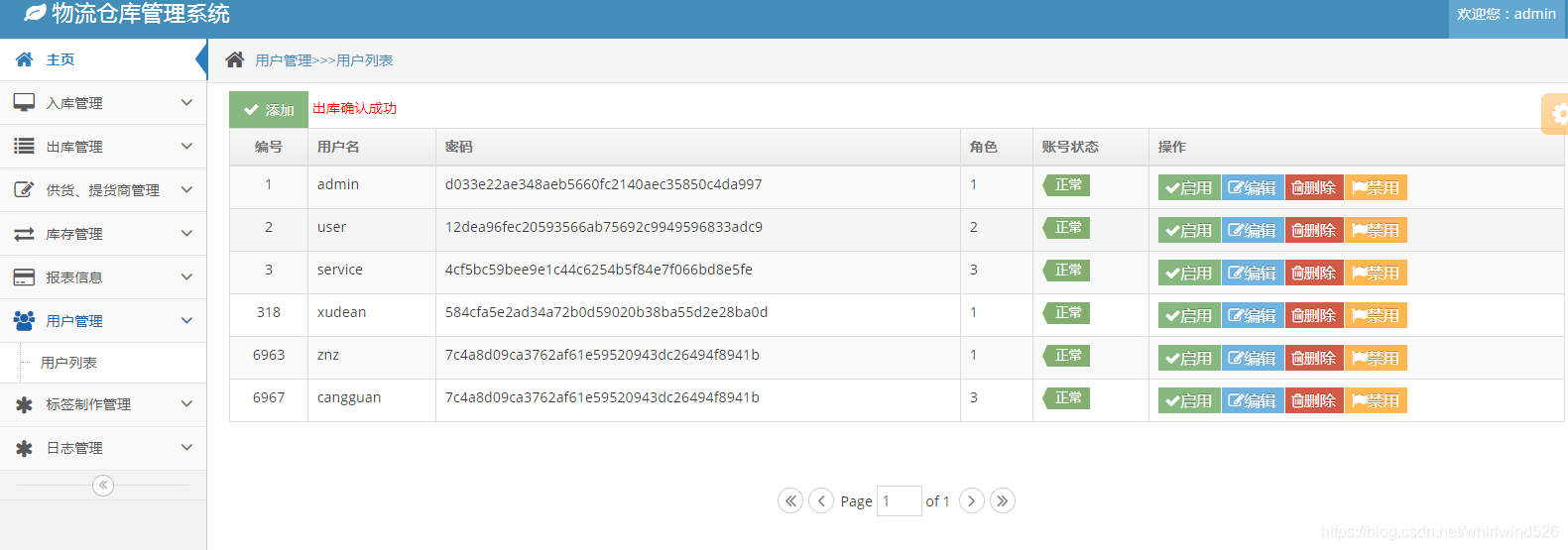
Task: Go to the first page of the table
Action: [790, 500]
